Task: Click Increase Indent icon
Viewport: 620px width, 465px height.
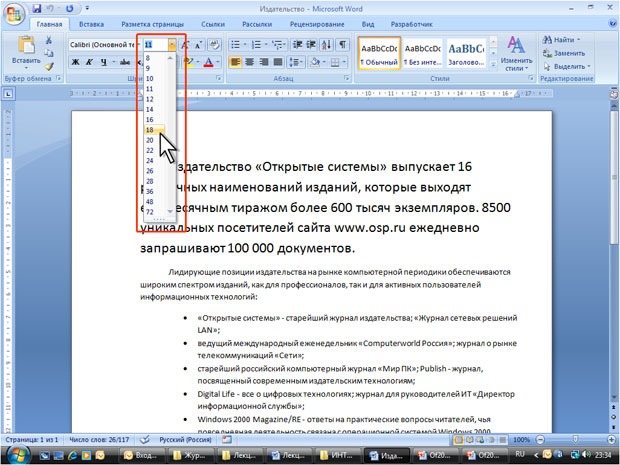Action: pyautogui.click(x=312, y=45)
